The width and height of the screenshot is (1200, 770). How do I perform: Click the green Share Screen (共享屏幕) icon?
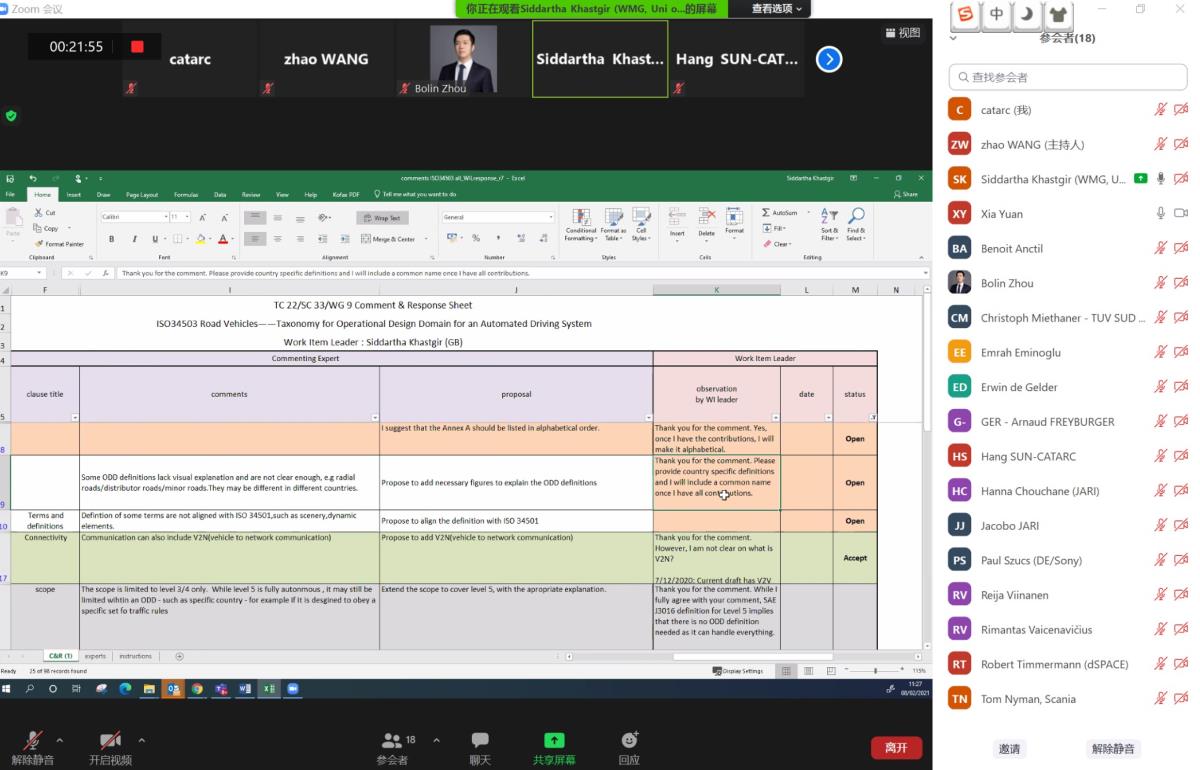point(553,741)
